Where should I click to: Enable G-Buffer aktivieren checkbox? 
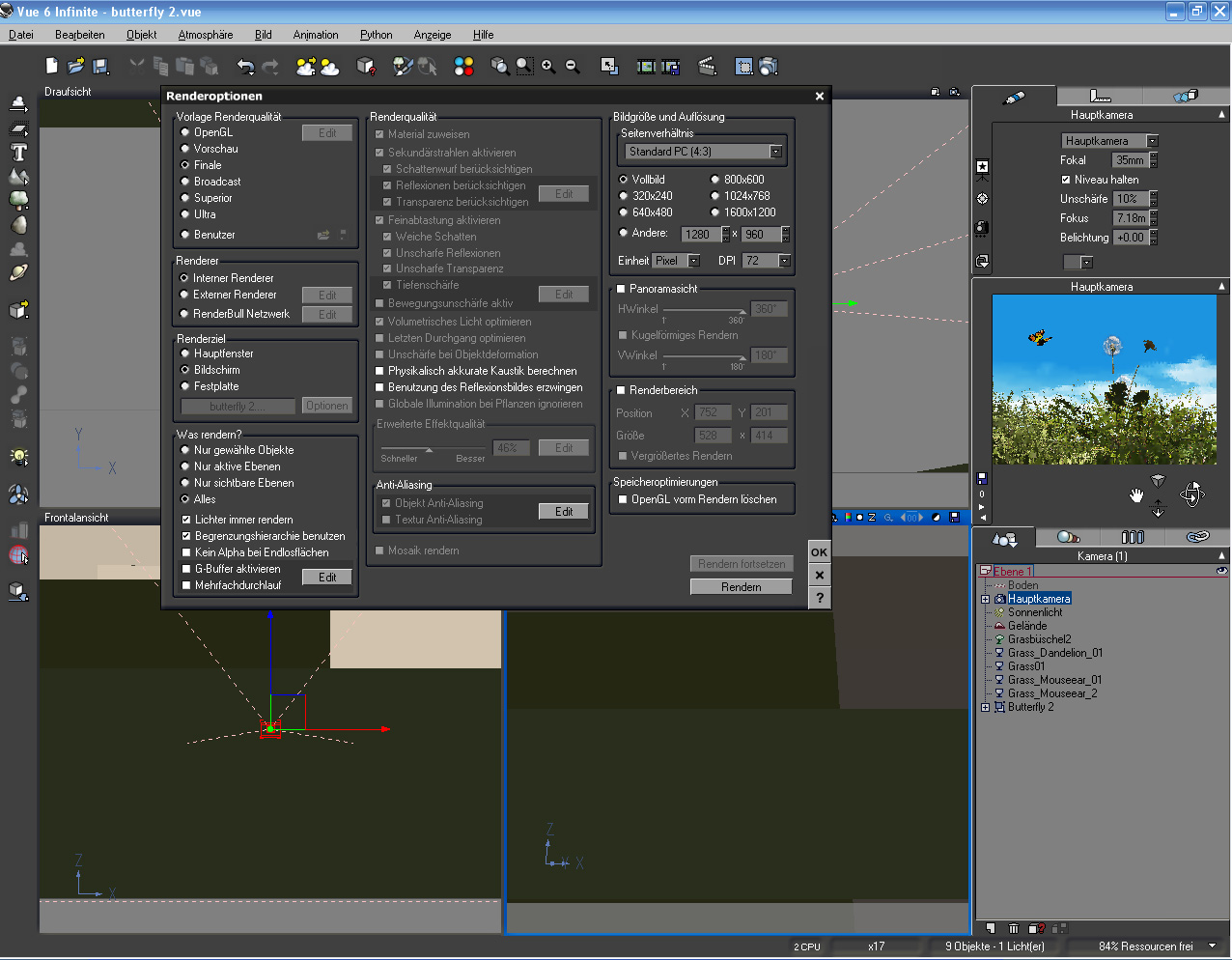(186, 569)
